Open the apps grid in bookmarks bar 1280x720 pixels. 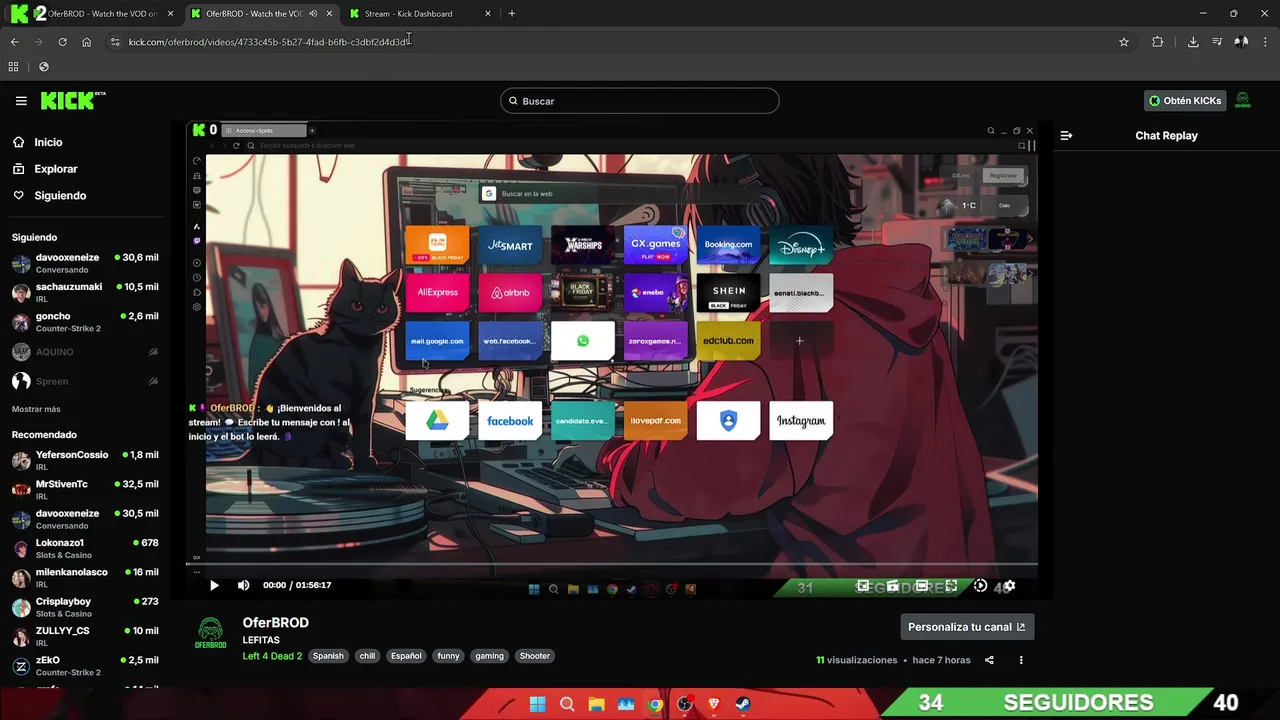pos(13,67)
